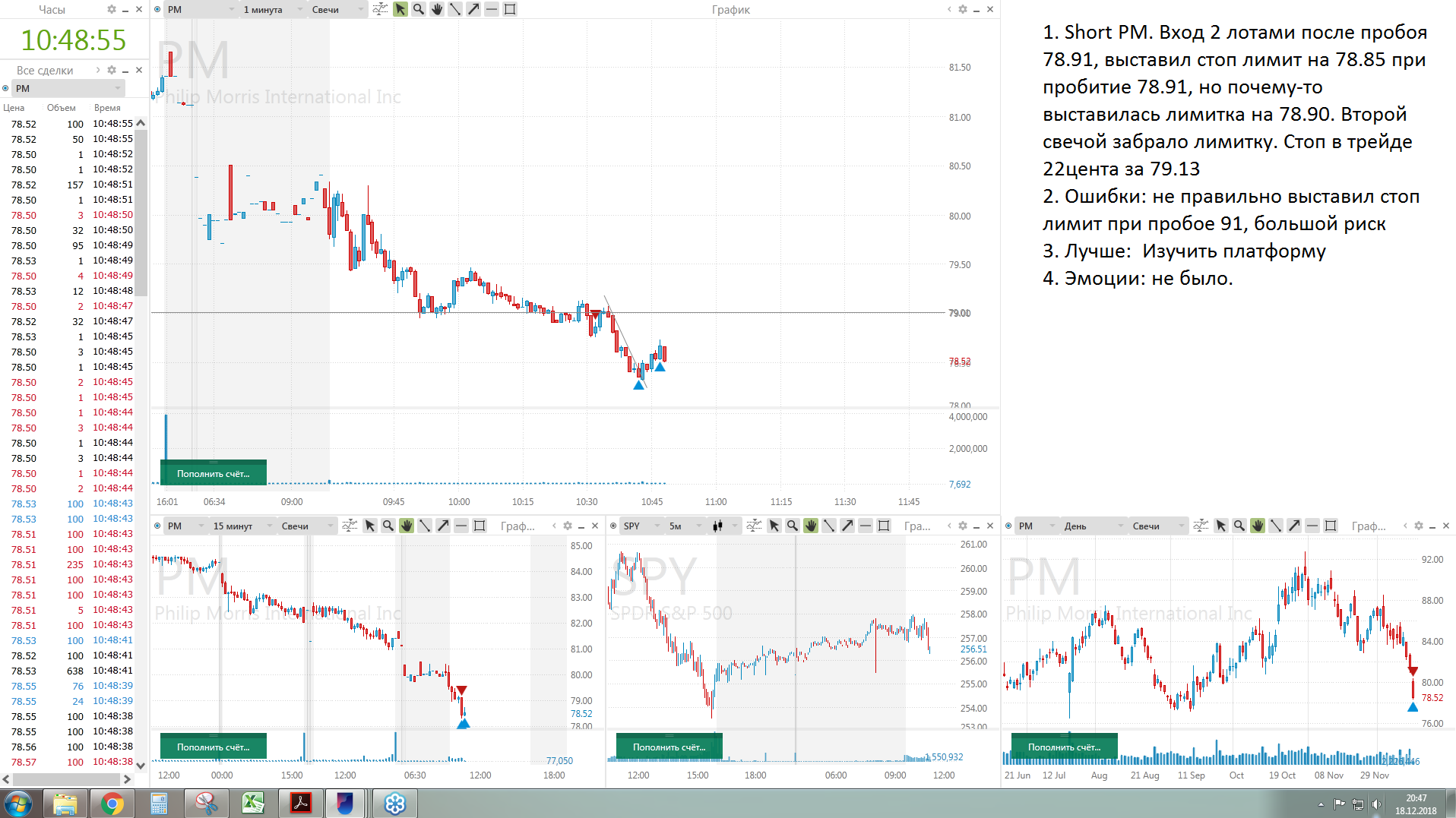Open settings gear of main График panel

click(963, 9)
